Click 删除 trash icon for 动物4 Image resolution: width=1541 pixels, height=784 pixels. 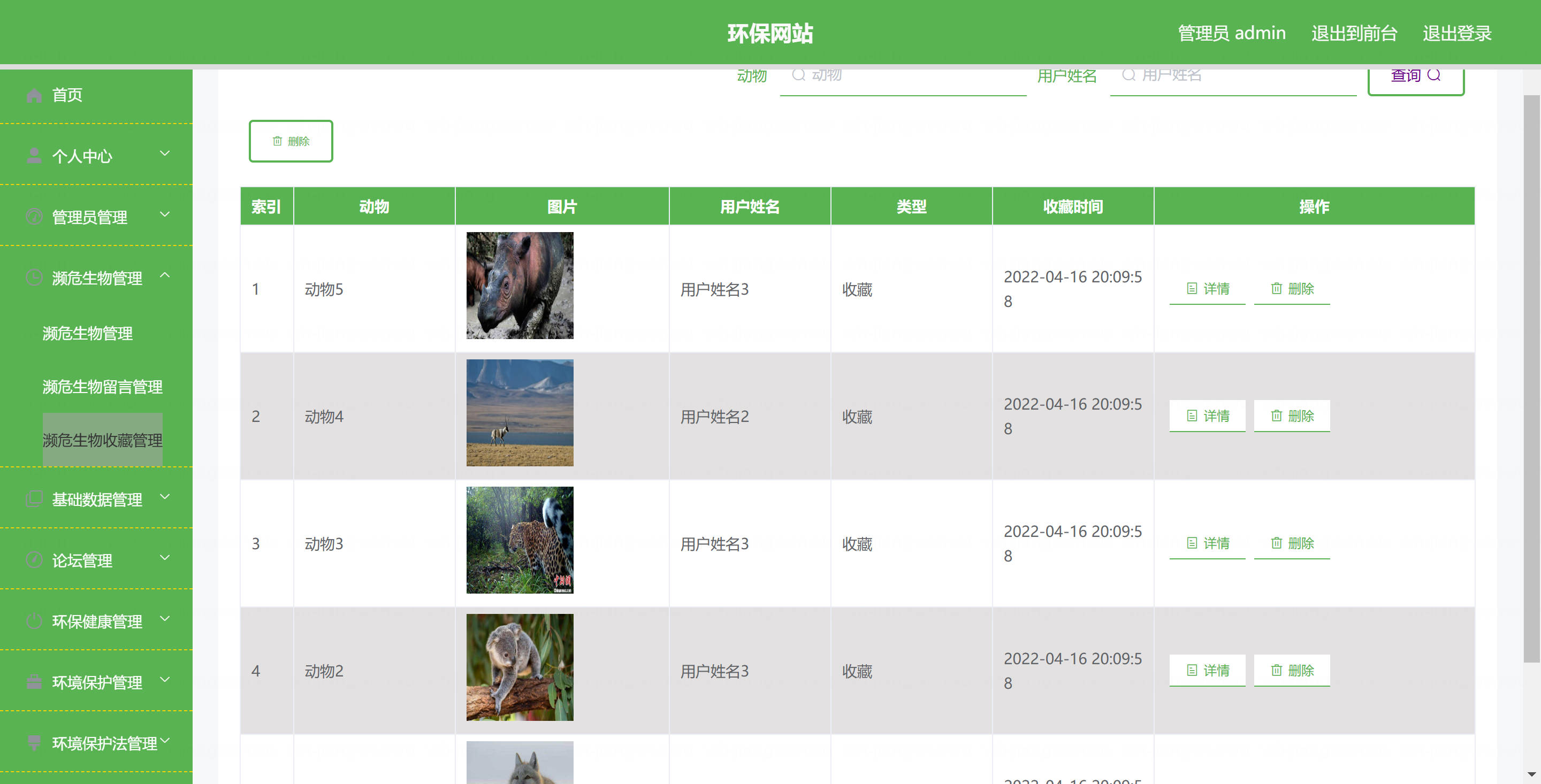[x=1277, y=416]
